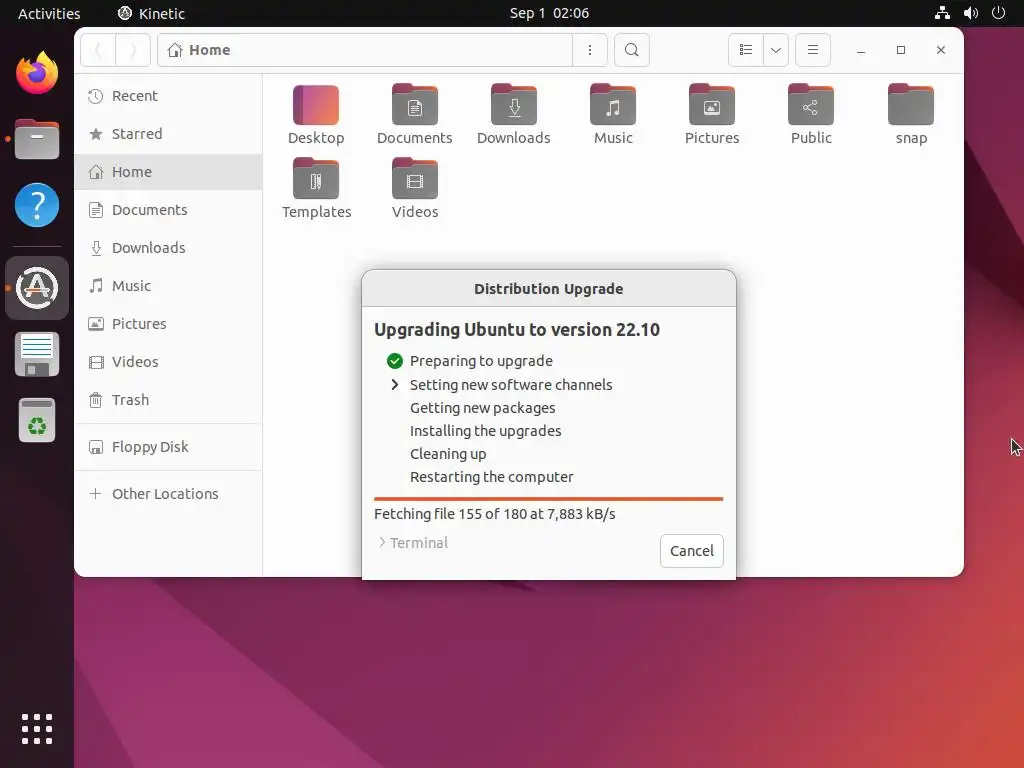1024x768 pixels.
Task: Select Home in the sidebar
Action: 168,172
